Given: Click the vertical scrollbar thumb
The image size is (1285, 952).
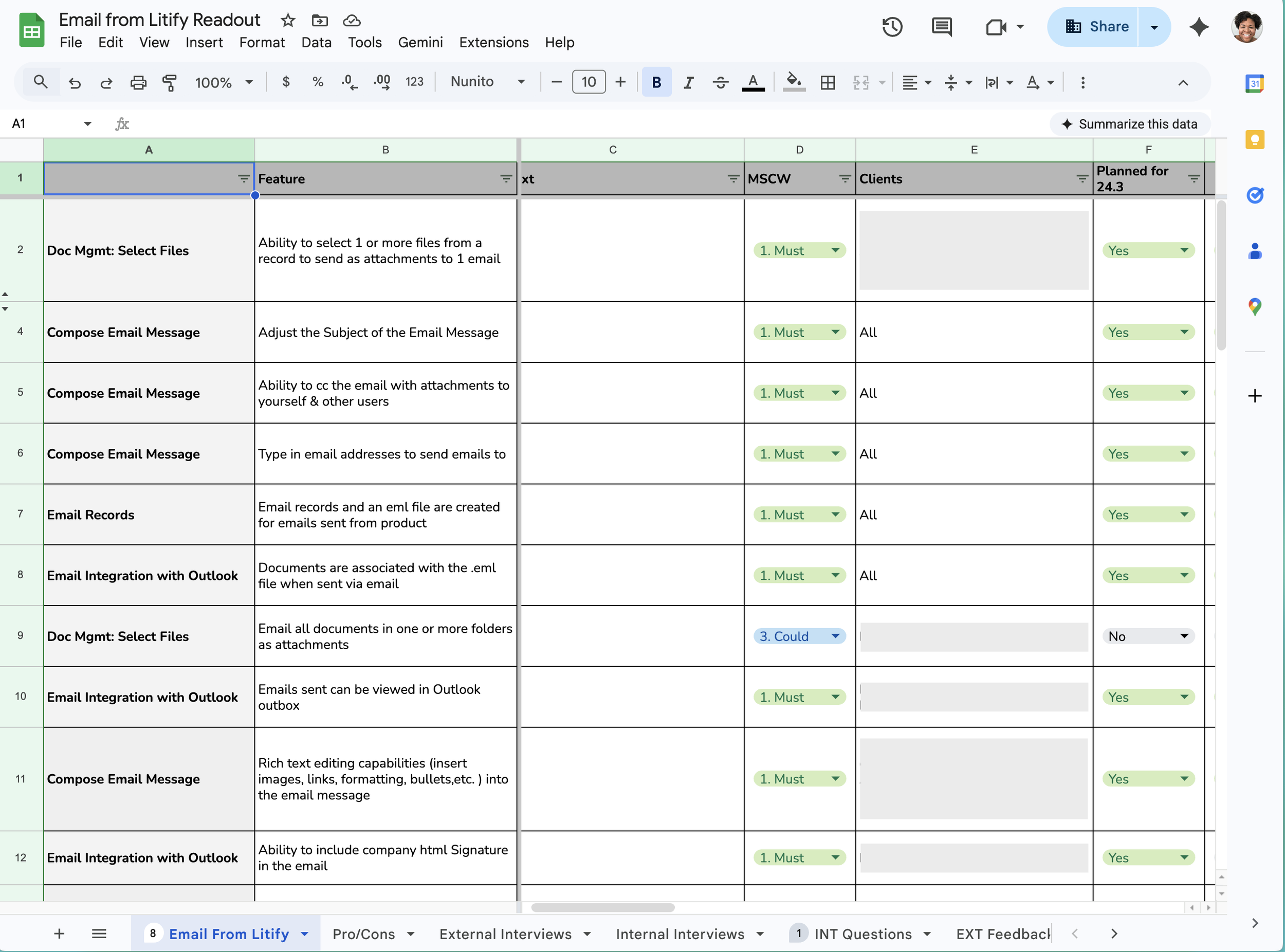Looking at the screenshot, I should coord(1221,276).
